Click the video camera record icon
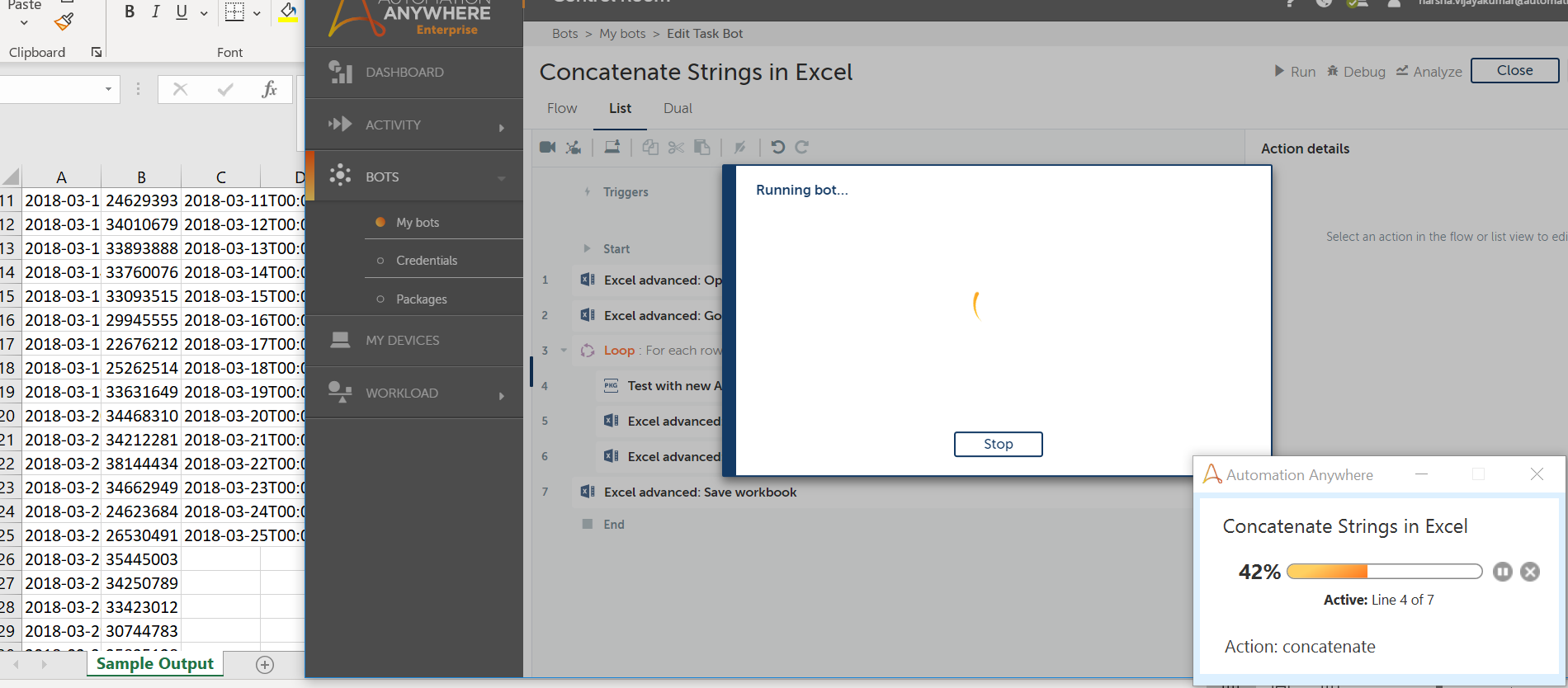The height and width of the screenshot is (688, 1568). tap(547, 147)
